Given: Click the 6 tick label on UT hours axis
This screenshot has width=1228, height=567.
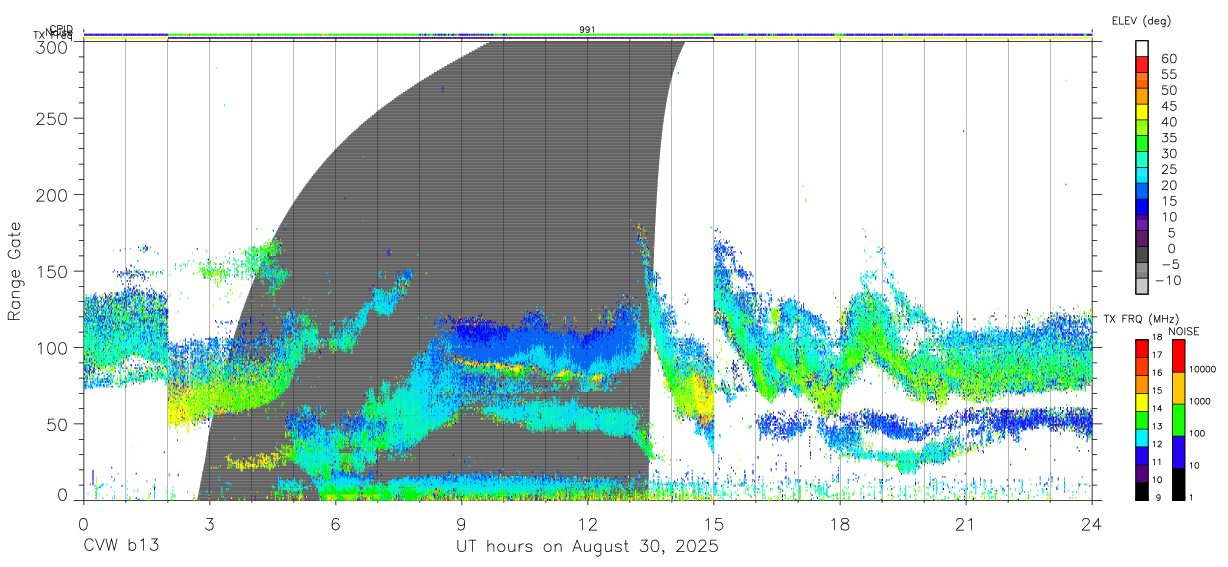Looking at the screenshot, I should tap(335, 523).
